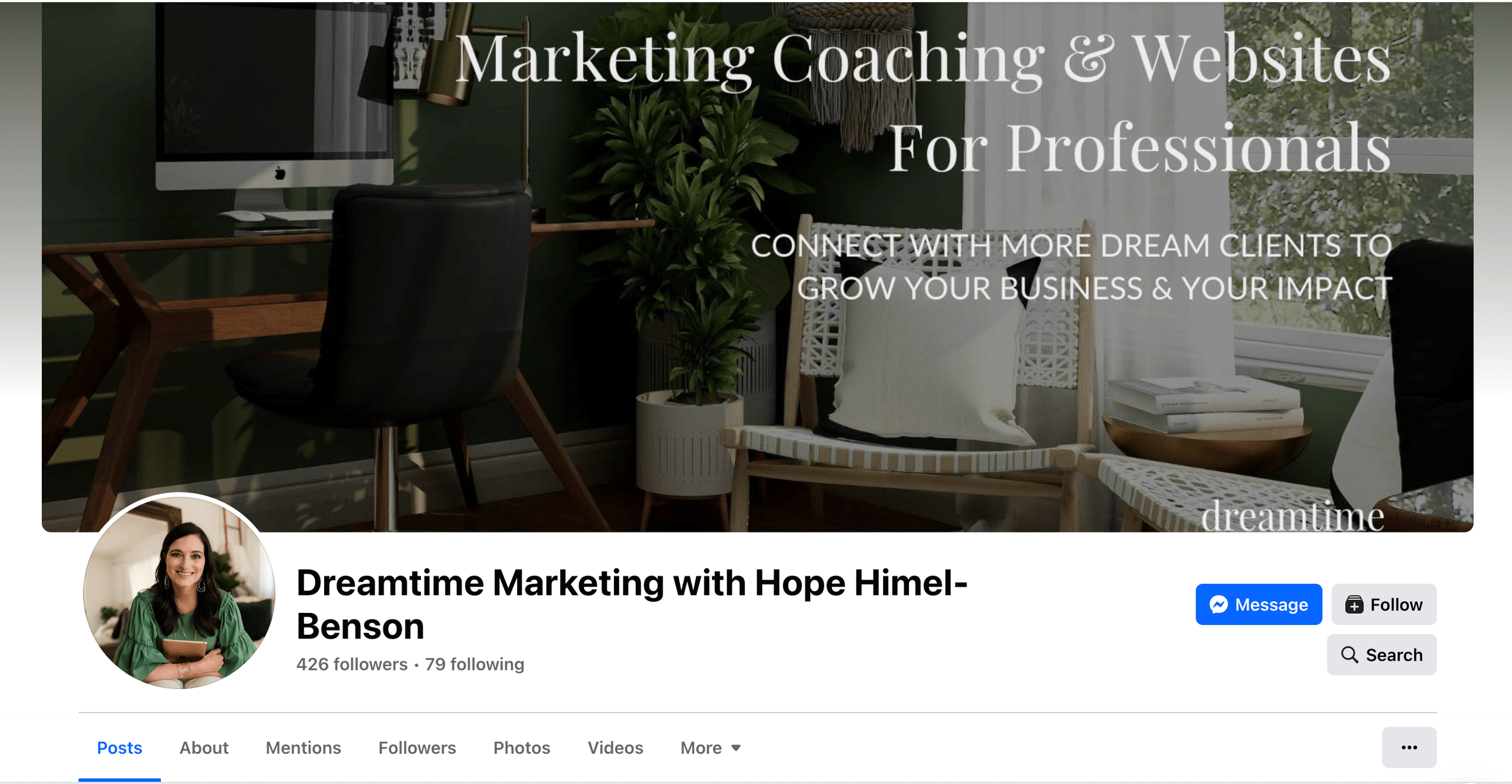Click the Follow plus icon
The image size is (1512, 784).
pyautogui.click(x=1354, y=604)
